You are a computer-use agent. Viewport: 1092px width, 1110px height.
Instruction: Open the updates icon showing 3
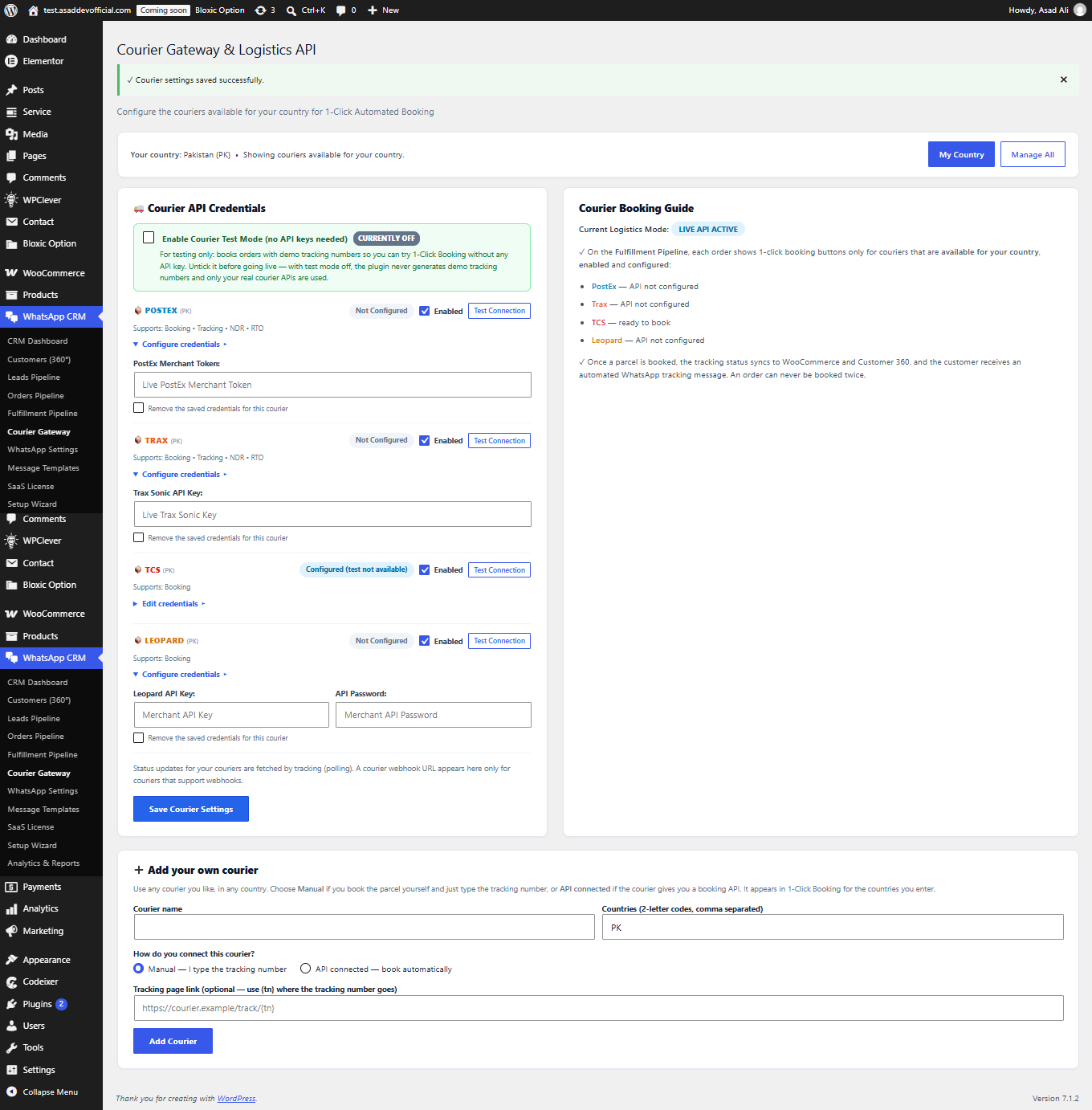click(265, 10)
